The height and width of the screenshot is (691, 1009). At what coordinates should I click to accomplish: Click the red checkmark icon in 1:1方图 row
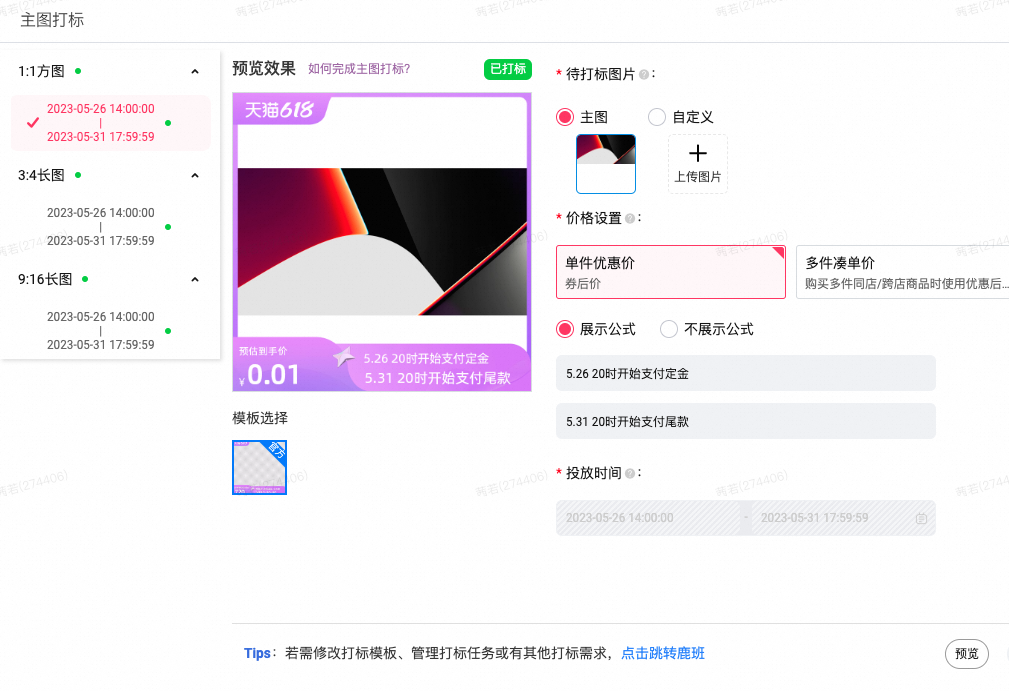33,122
